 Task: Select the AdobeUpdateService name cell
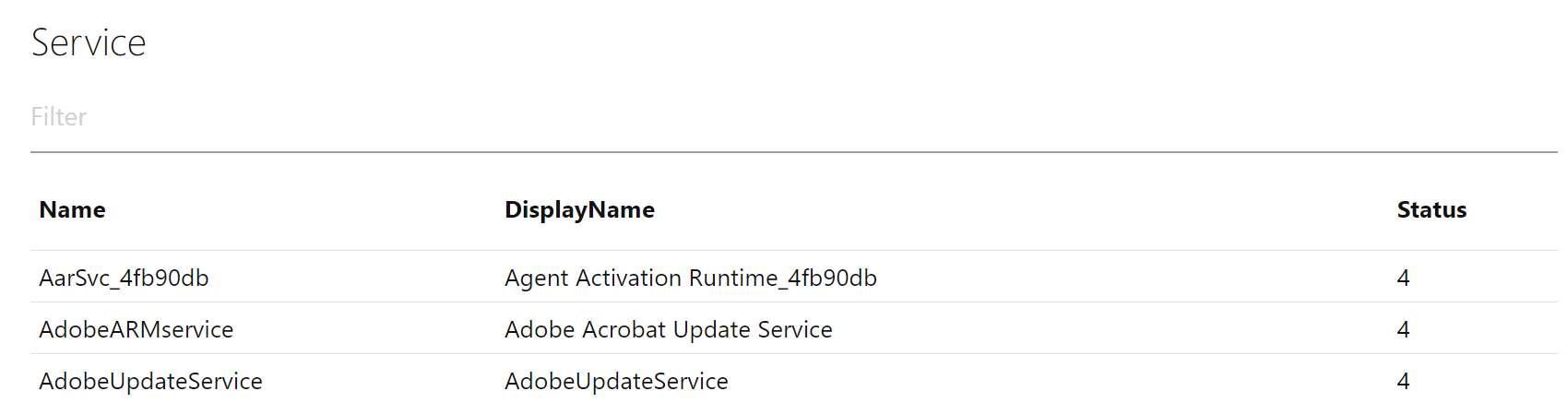point(150,381)
